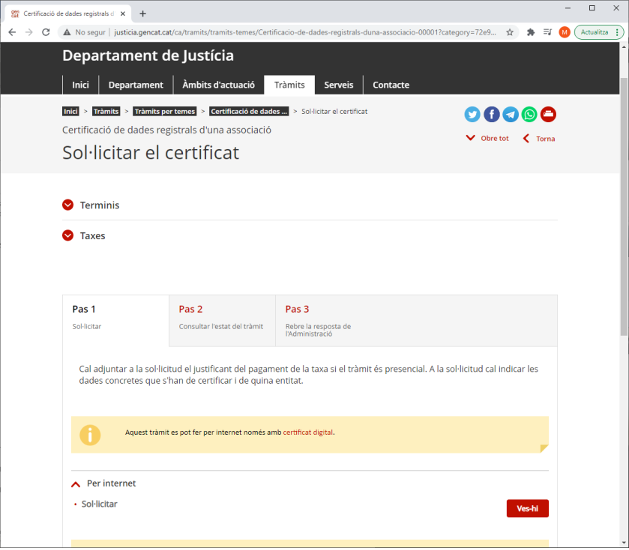
Task: Share via the WhatsApp icon
Action: (529, 114)
